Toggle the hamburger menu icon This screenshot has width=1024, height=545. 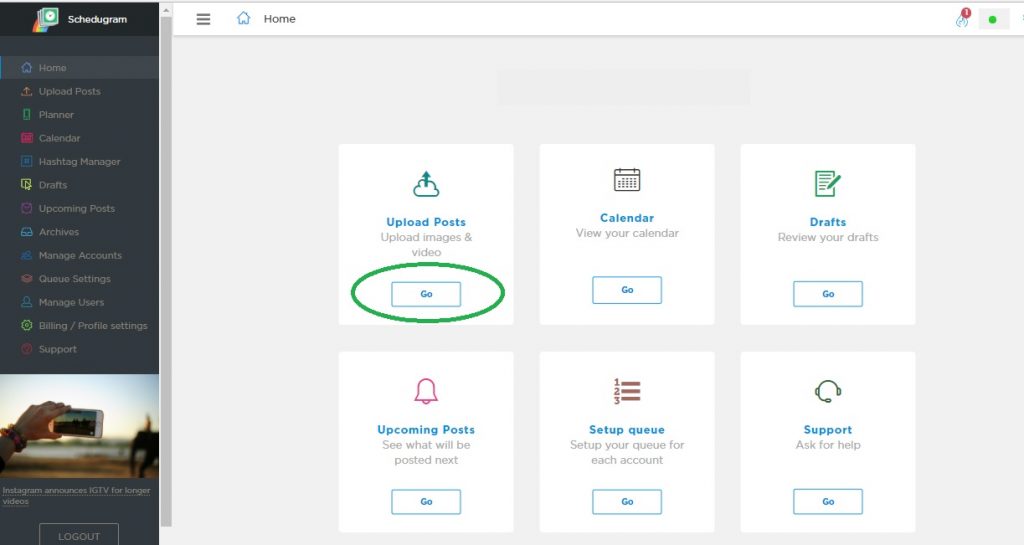203,19
